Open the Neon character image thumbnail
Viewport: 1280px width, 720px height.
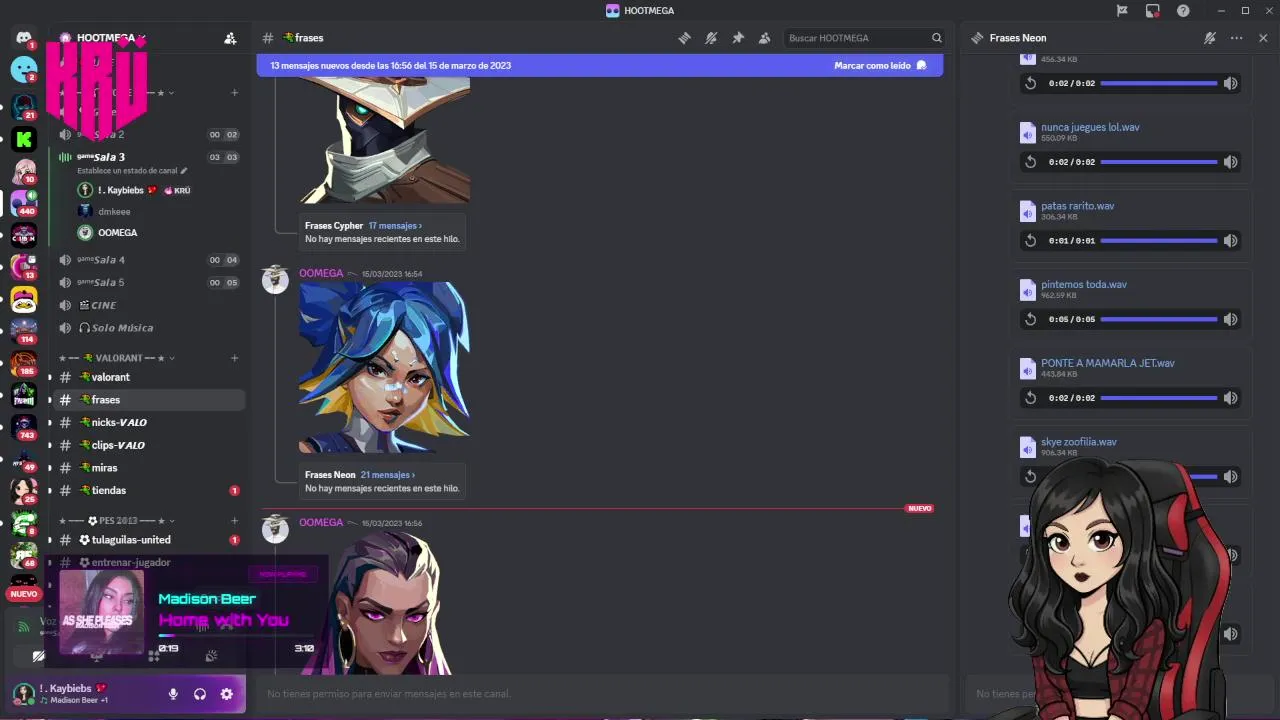point(384,368)
